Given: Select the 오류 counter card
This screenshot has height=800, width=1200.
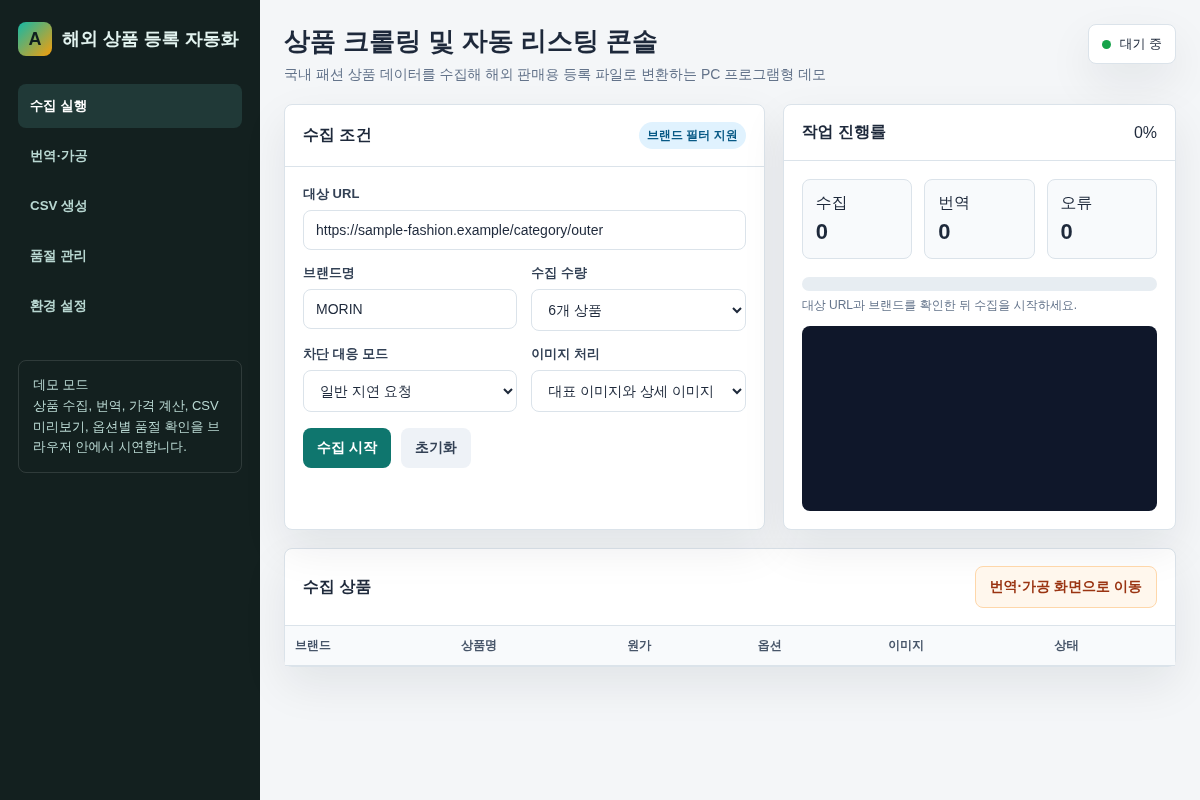Looking at the screenshot, I should tap(1102, 219).
